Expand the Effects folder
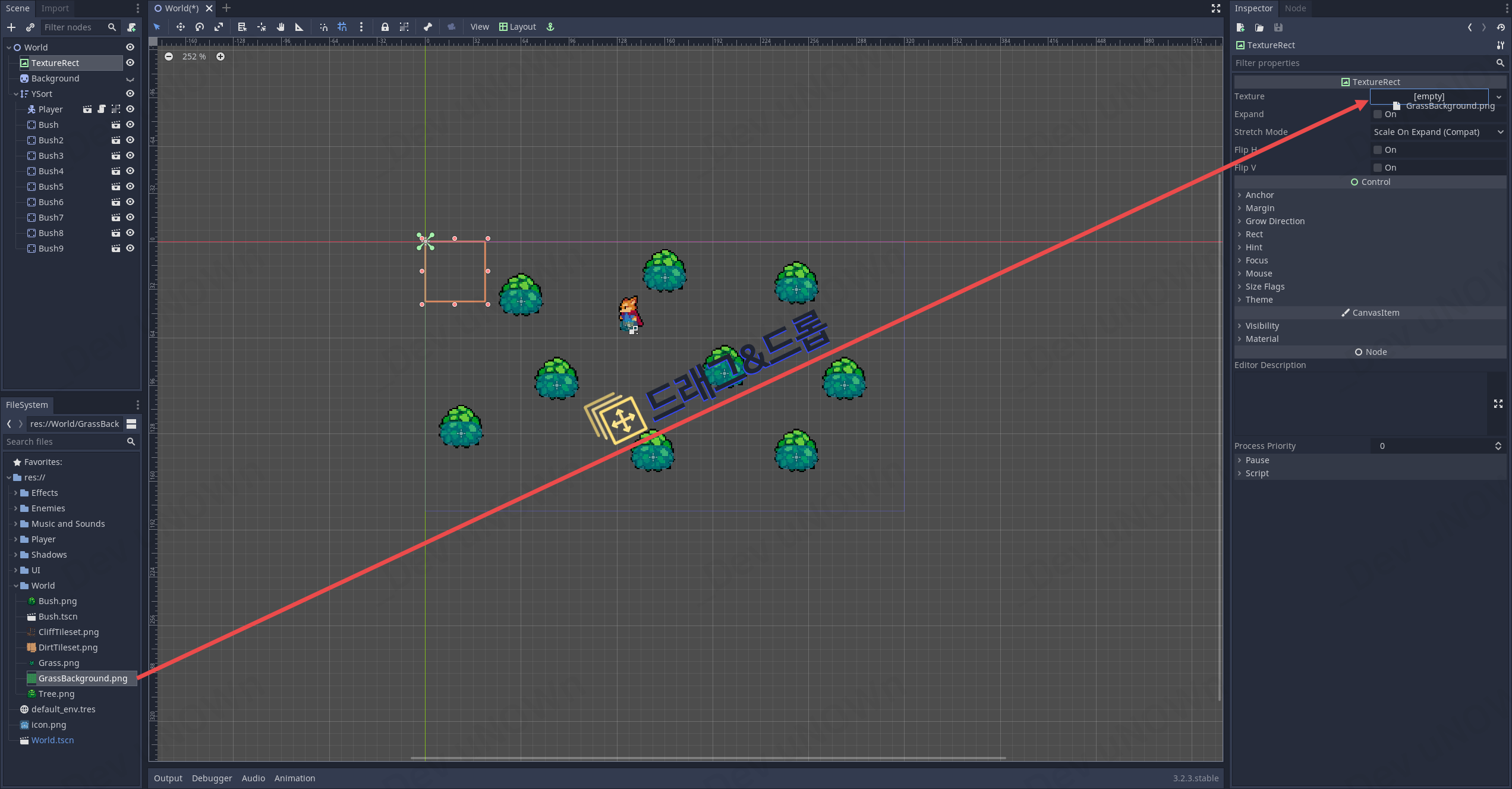The height and width of the screenshot is (789, 1512). click(15, 493)
